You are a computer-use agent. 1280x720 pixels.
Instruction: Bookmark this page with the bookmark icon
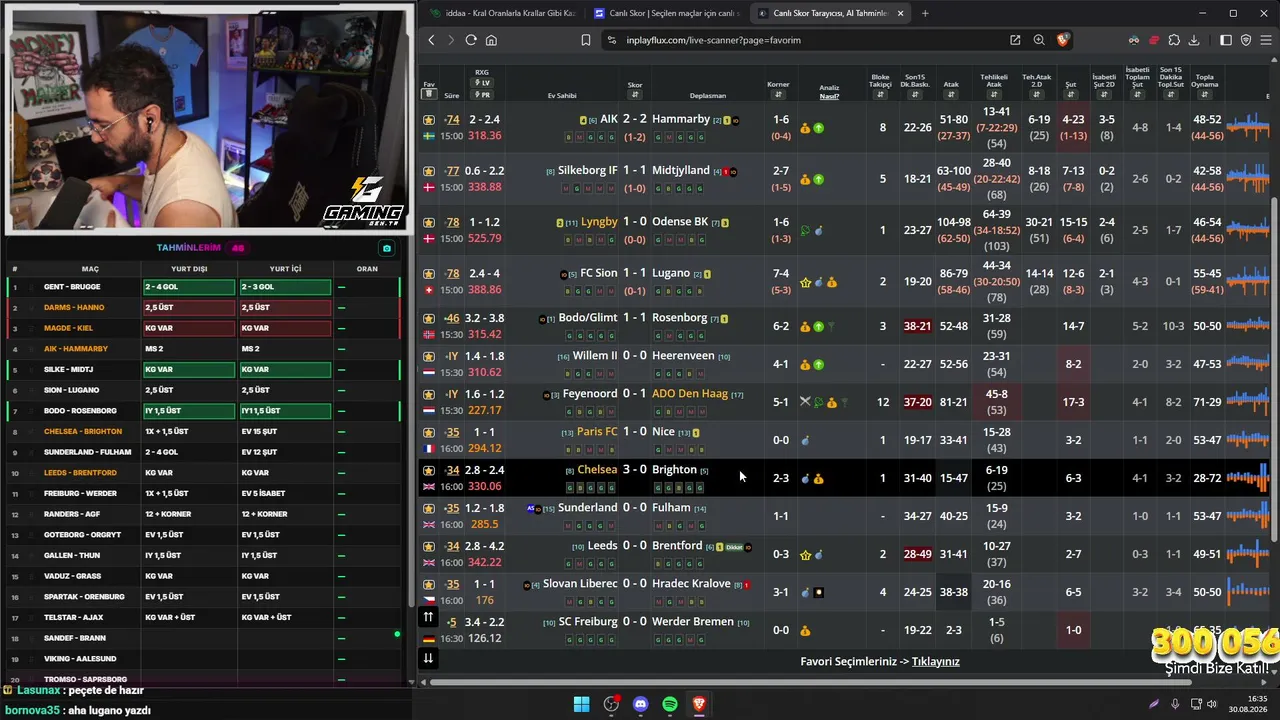click(x=586, y=40)
